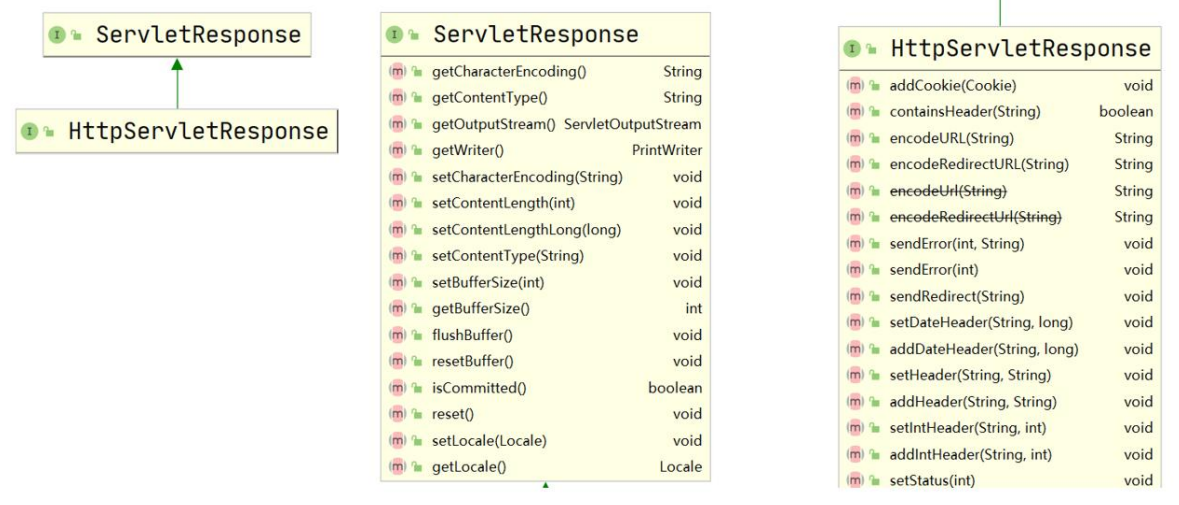Click the green inheritance arrow between the small nodes
Screen dimensions: 1179x505
point(177,84)
